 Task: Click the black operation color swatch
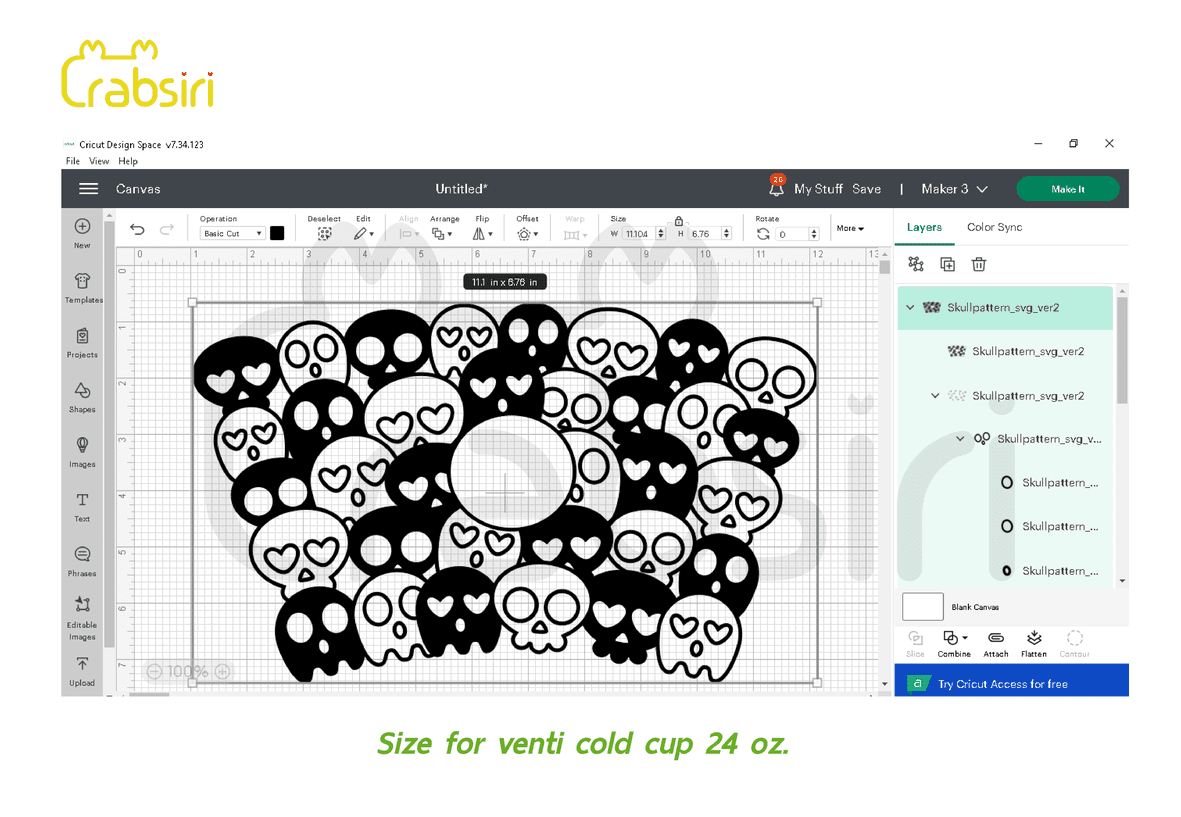[277, 233]
